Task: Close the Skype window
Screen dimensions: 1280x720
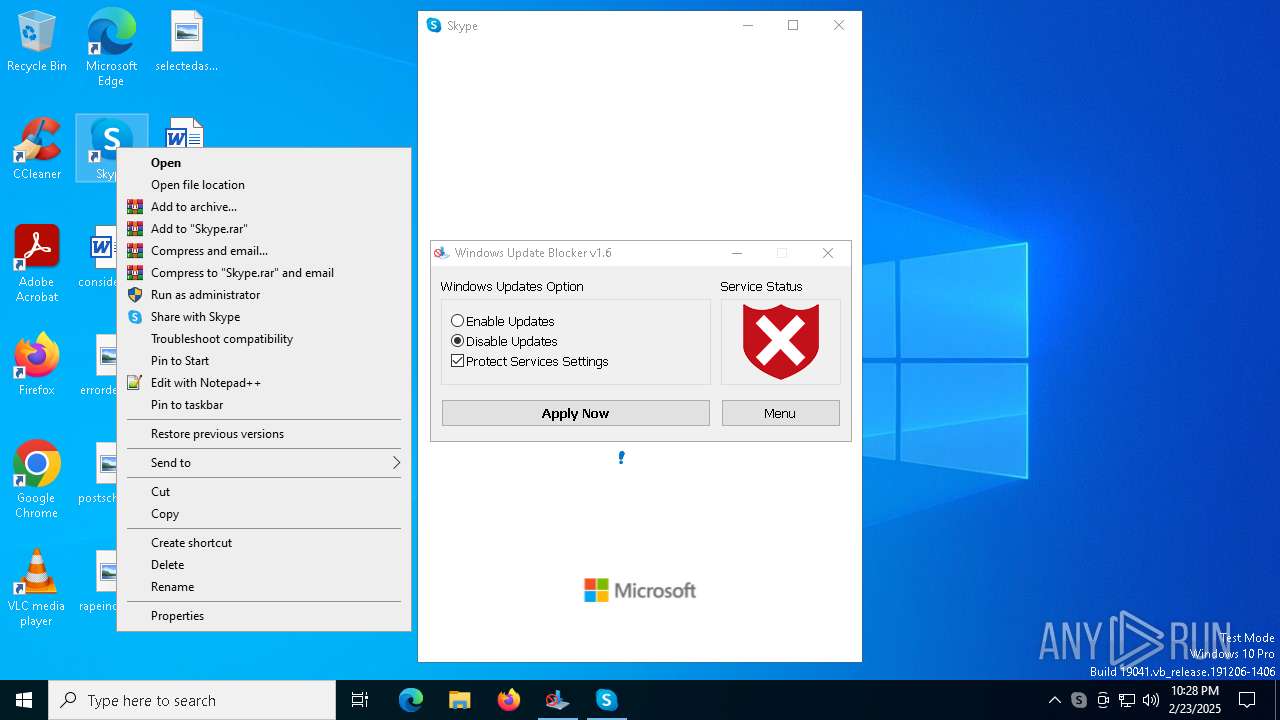Action: (x=839, y=26)
